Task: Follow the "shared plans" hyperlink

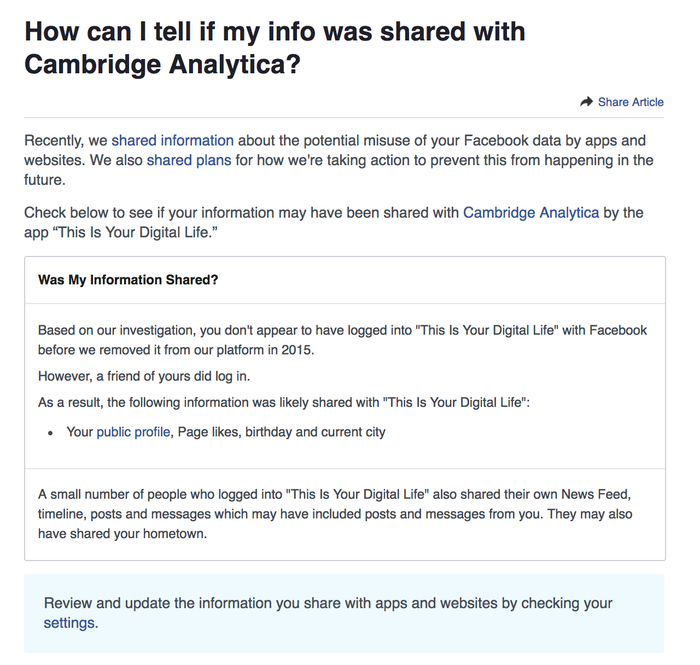Action: pos(189,160)
